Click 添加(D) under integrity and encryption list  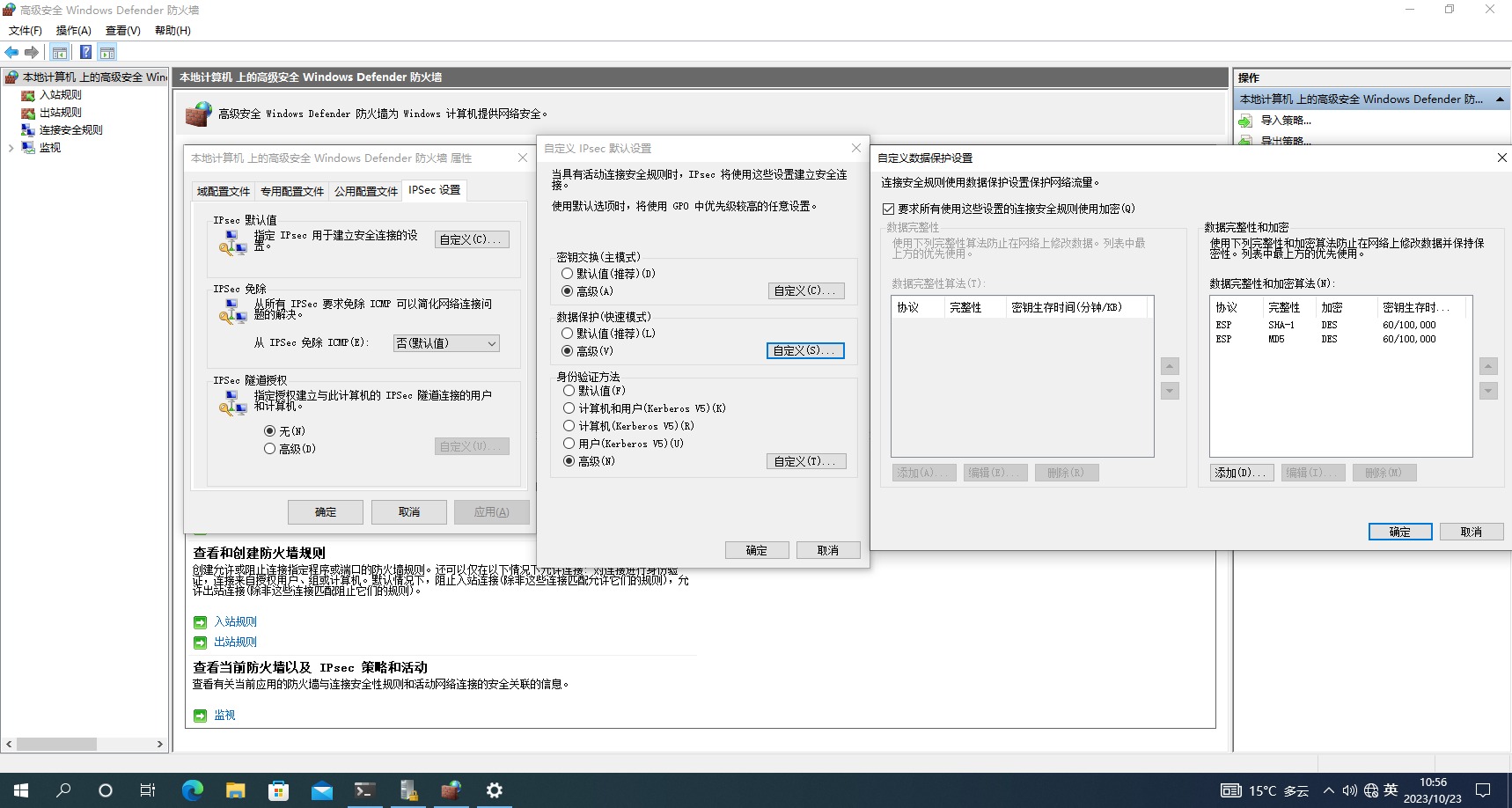point(1241,473)
